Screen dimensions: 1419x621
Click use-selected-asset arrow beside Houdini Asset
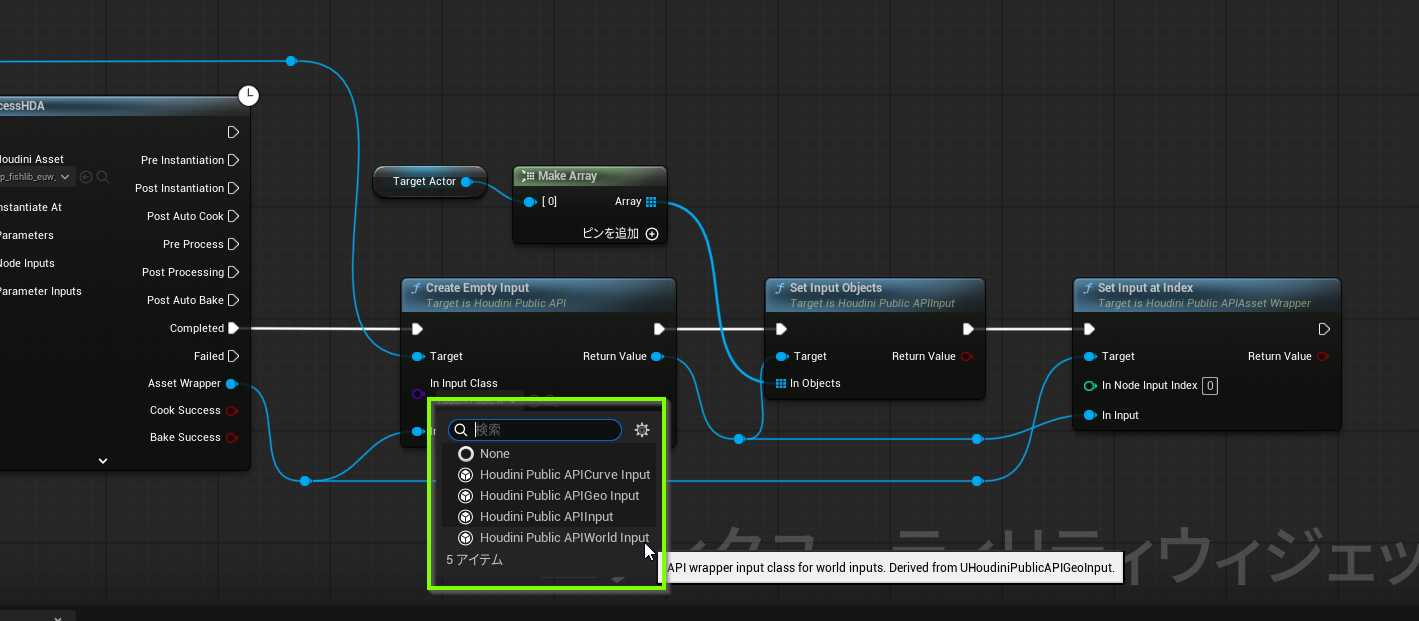pos(86,177)
